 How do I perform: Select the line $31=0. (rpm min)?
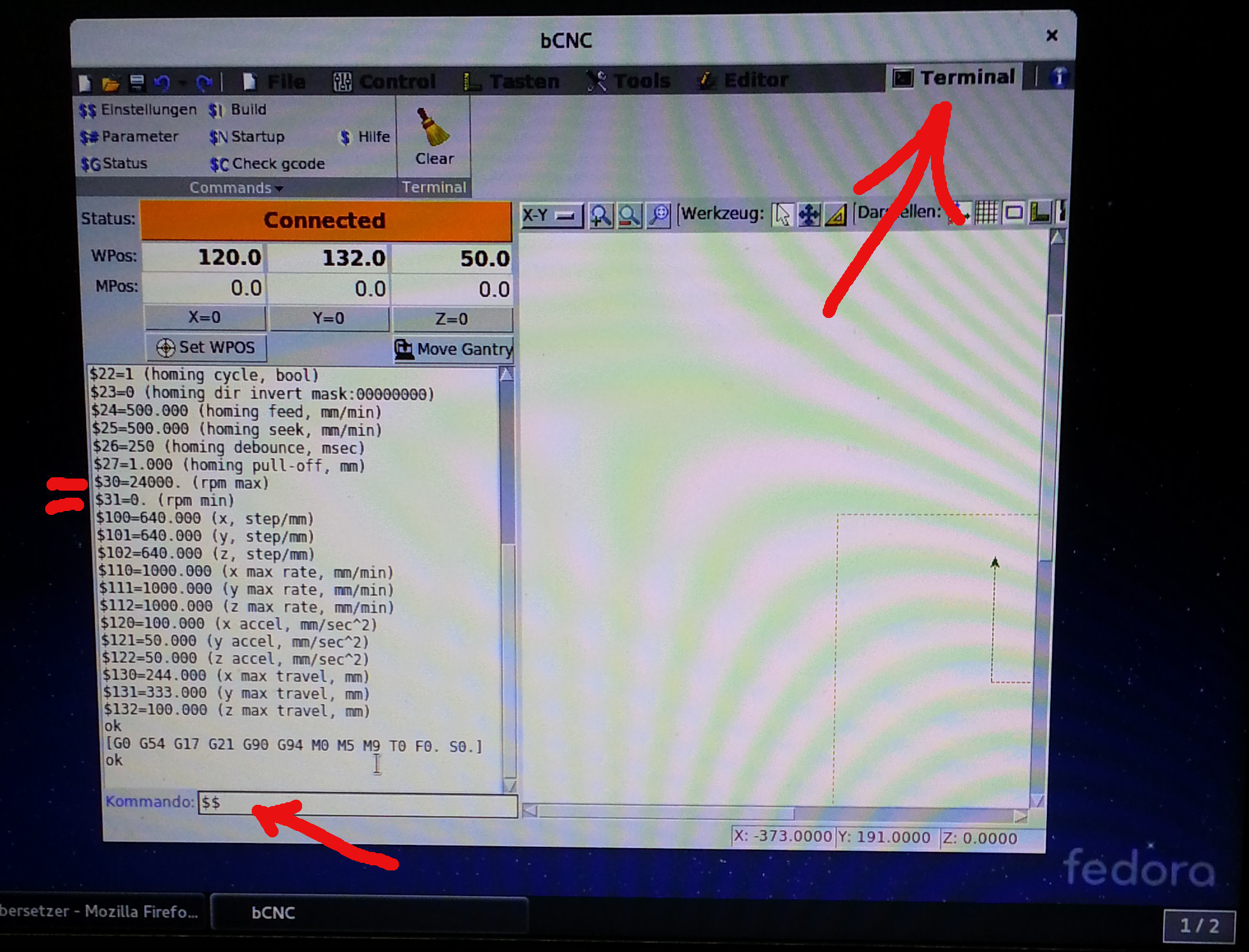tap(164, 501)
